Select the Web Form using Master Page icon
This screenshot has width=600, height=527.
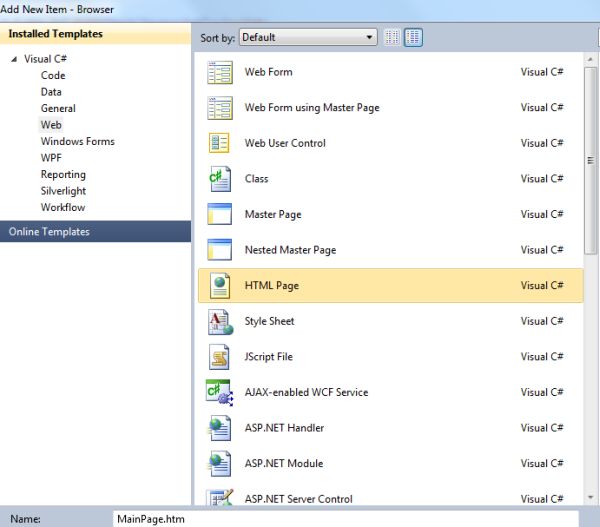click(220, 108)
